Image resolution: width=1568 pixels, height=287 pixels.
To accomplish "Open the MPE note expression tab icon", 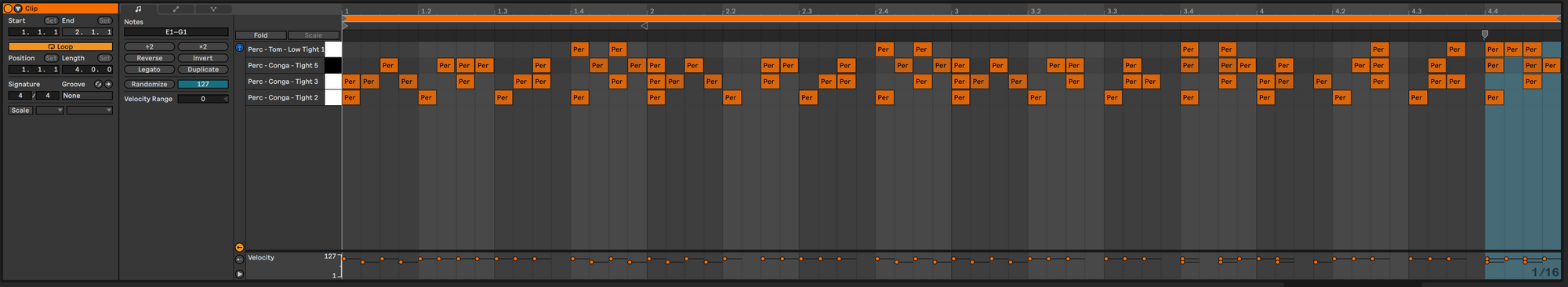I will pyautogui.click(x=213, y=9).
